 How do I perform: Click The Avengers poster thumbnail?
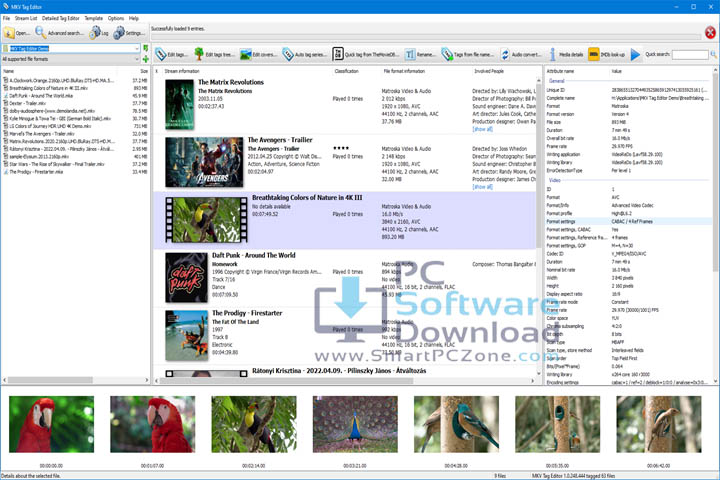point(204,162)
